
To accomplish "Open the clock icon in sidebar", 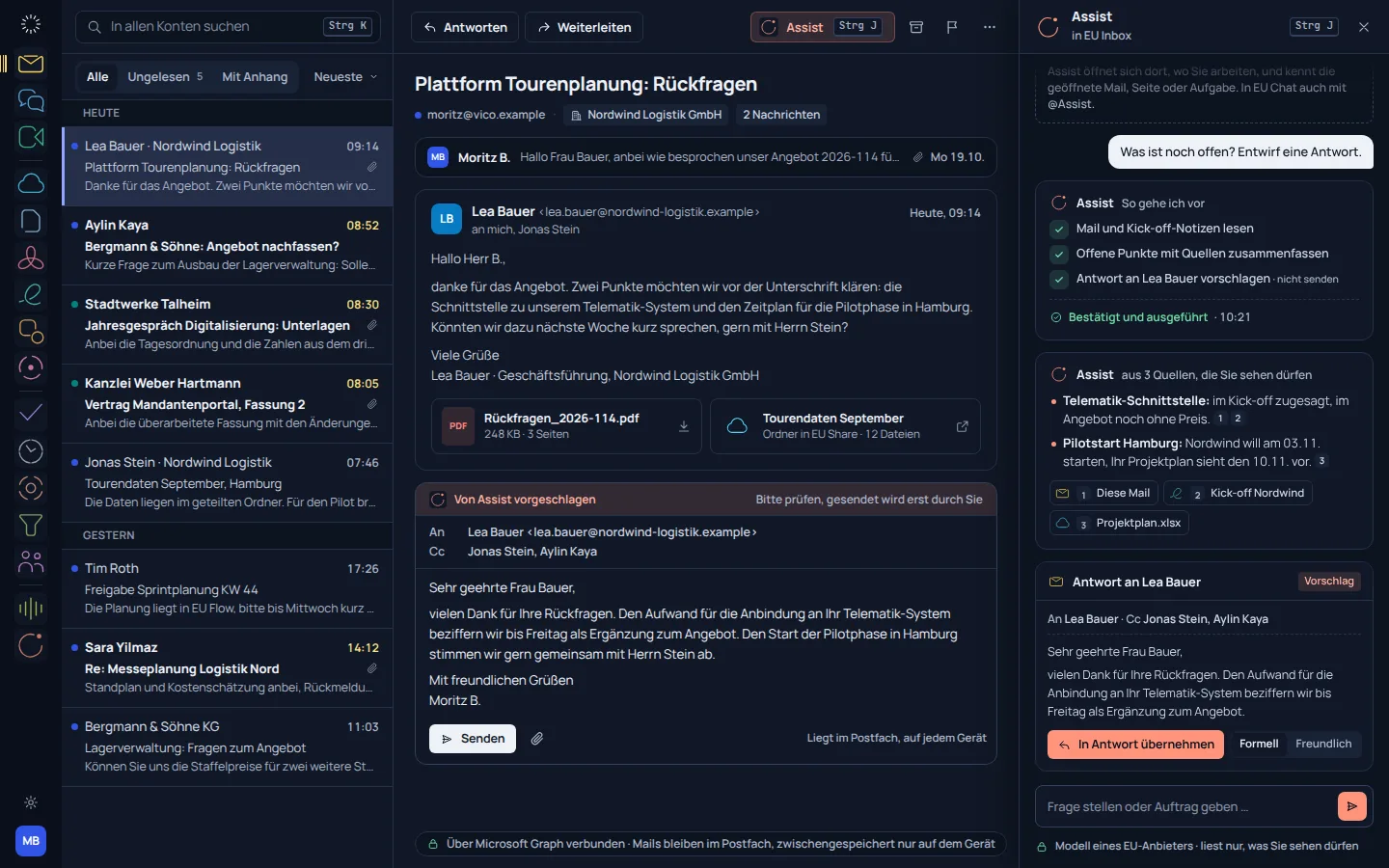I will pos(31,450).
